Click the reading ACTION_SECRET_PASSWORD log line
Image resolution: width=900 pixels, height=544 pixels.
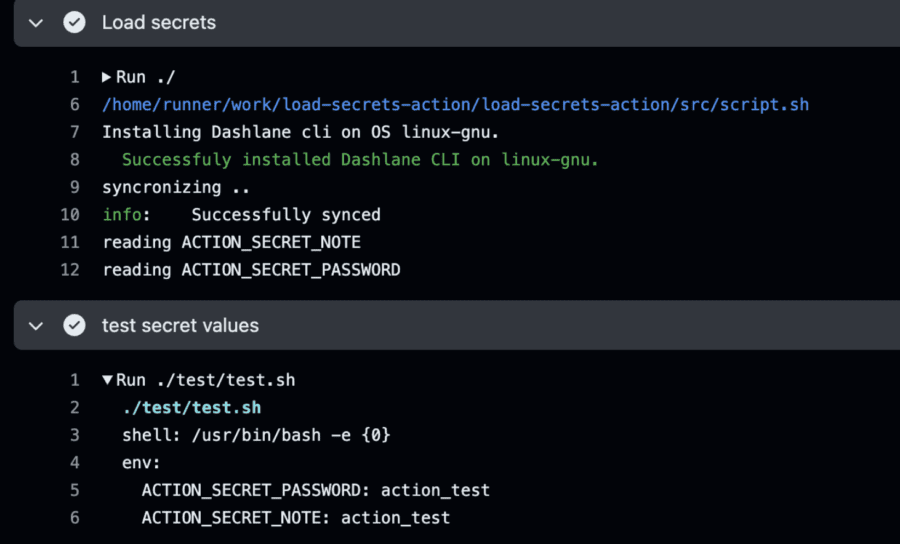click(251, 270)
